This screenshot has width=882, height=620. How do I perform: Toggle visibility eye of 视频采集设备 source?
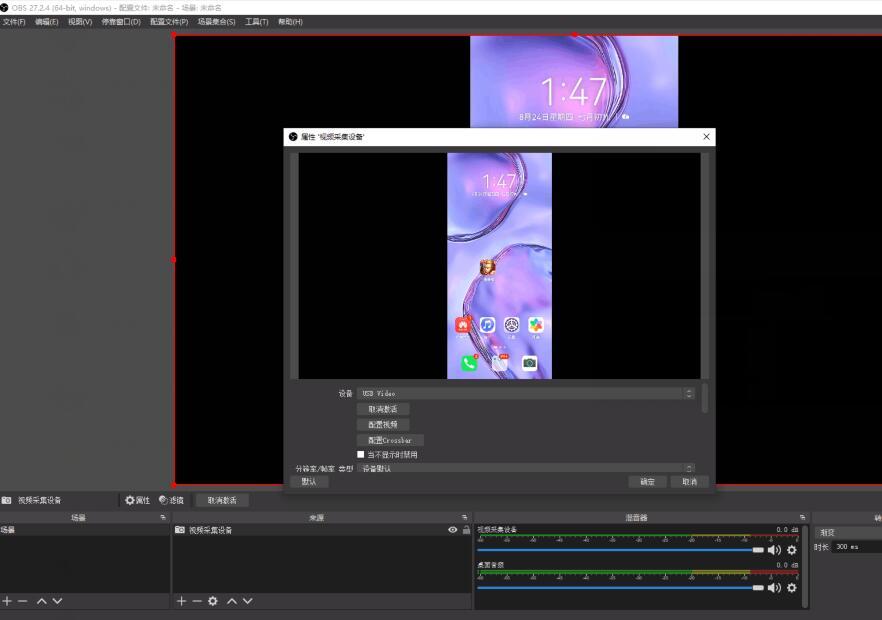point(453,530)
